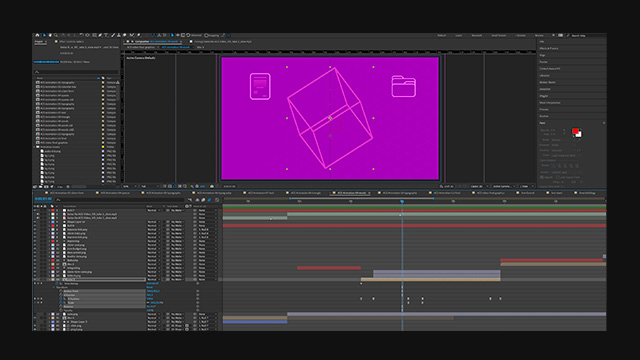The width and height of the screenshot is (640, 360).
Task: Open blending mode dropdown for Null 7 layer
Action: [153, 210]
